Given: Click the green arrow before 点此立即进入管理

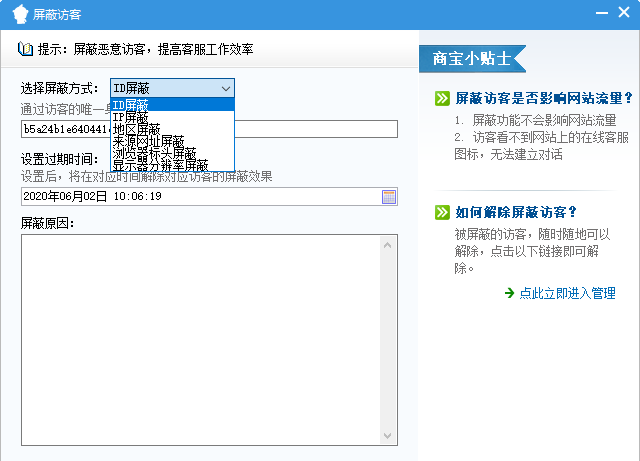Looking at the screenshot, I should click(x=510, y=293).
